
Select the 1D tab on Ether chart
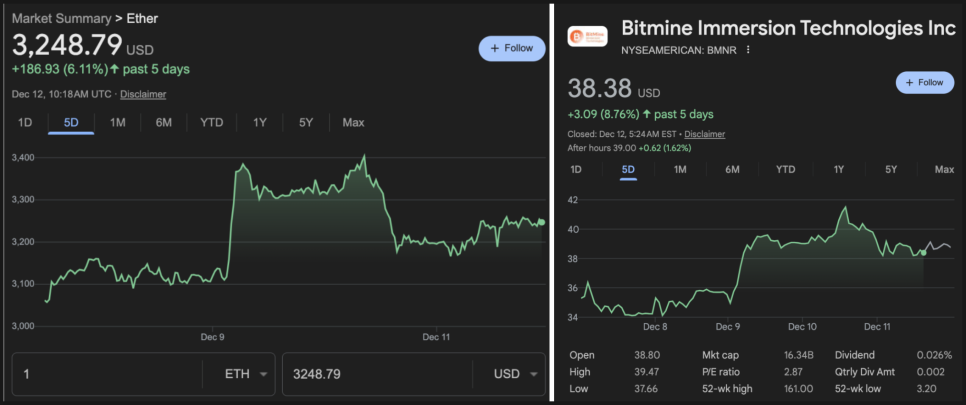(x=26, y=122)
